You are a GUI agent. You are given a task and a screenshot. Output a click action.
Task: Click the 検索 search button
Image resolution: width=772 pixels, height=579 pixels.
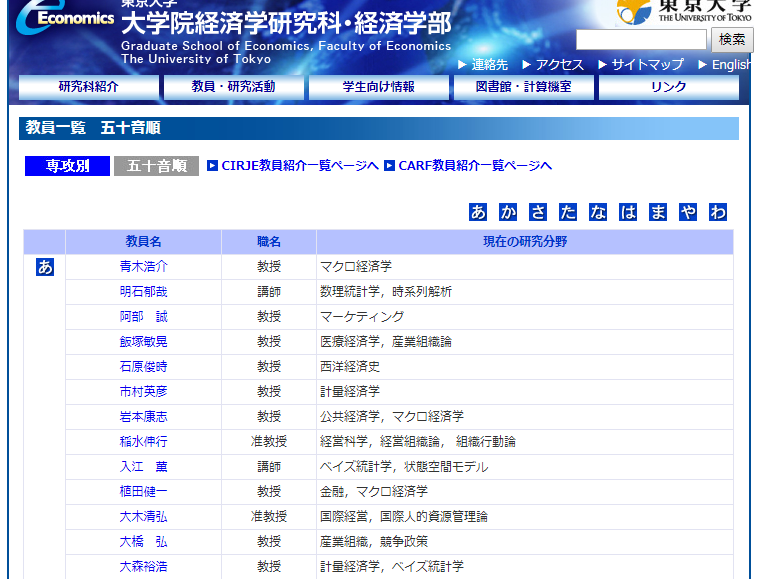(x=732, y=39)
